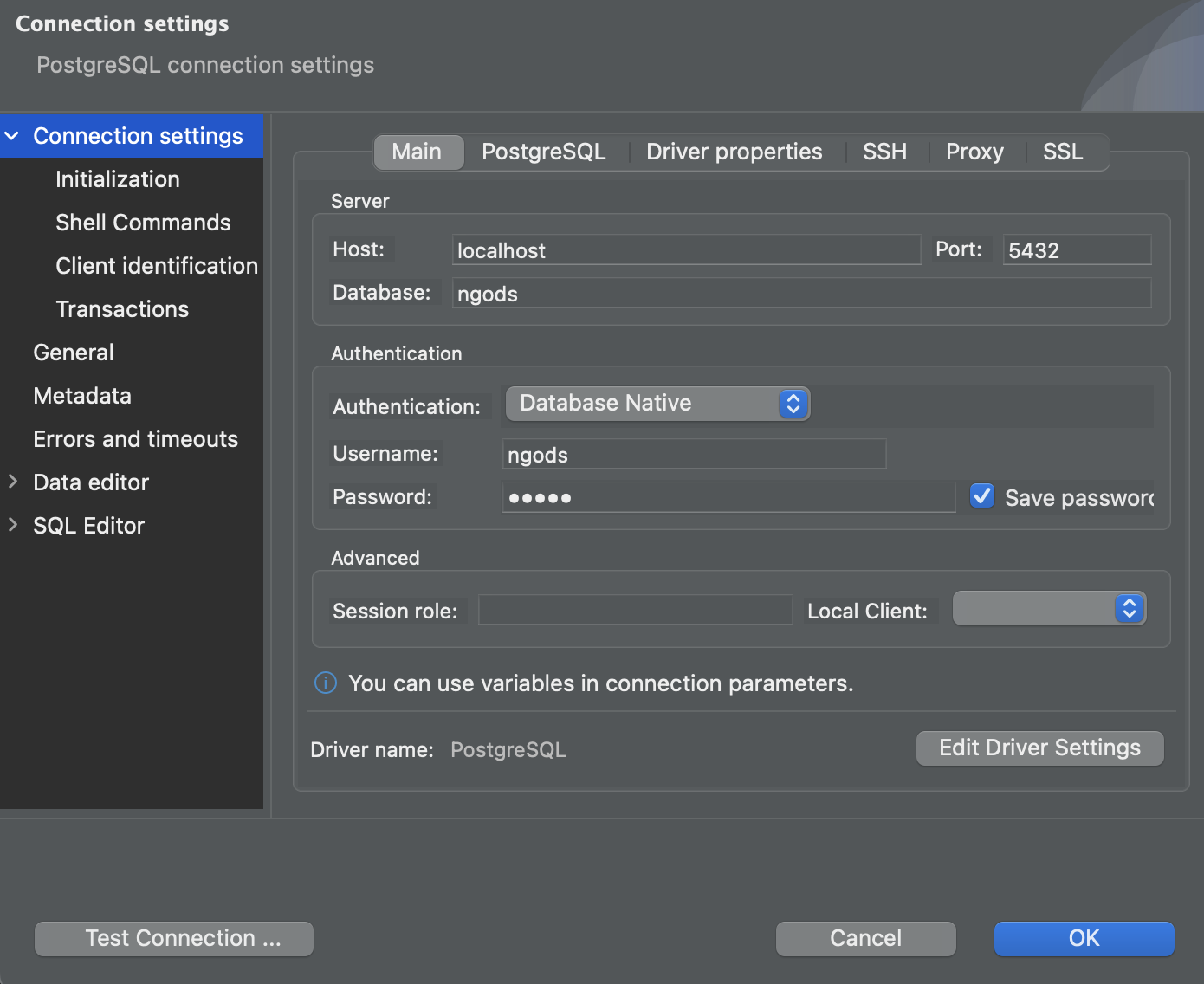The image size is (1204, 984).
Task: Click into the Username field
Action: pos(694,454)
